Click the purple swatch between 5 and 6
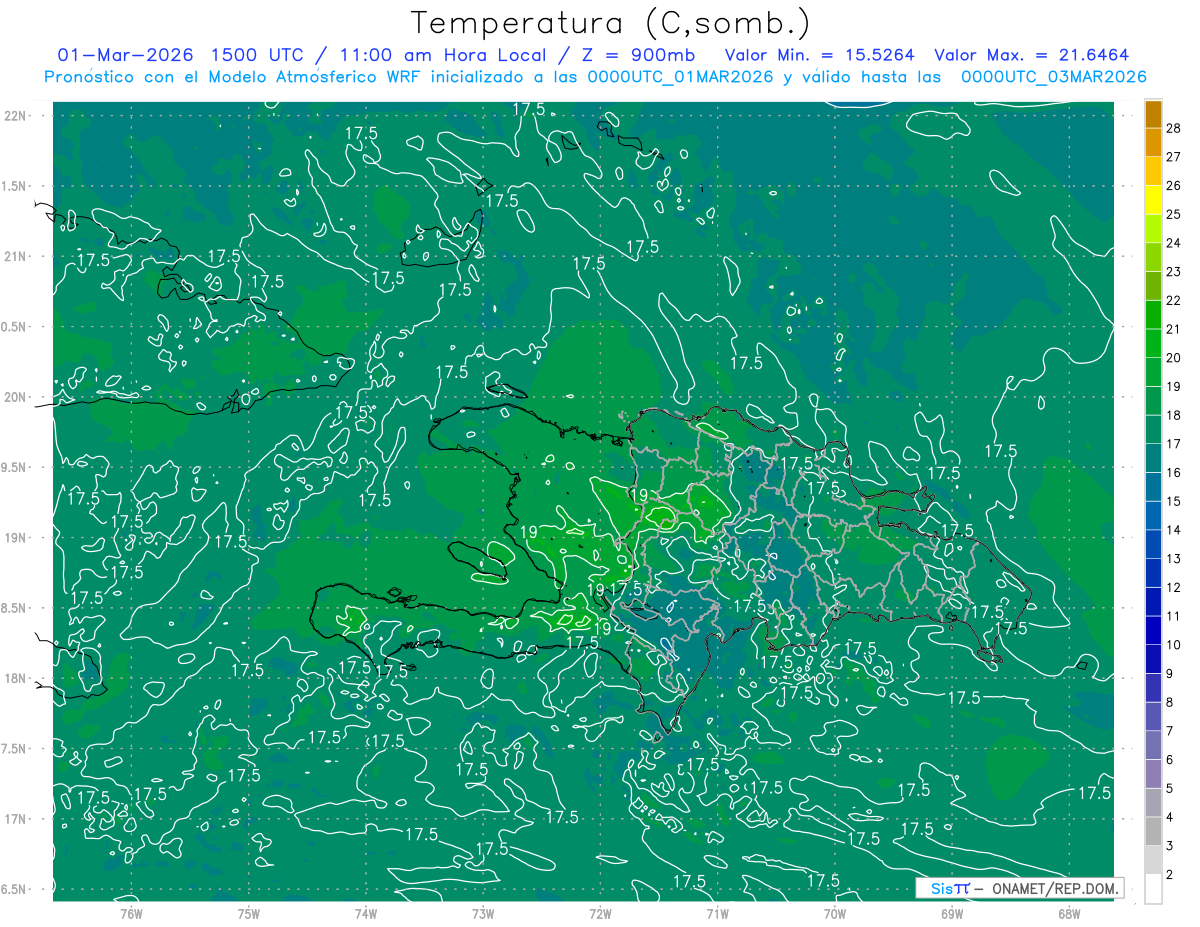The height and width of the screenshot is (927, 1200). [1153, 775]
